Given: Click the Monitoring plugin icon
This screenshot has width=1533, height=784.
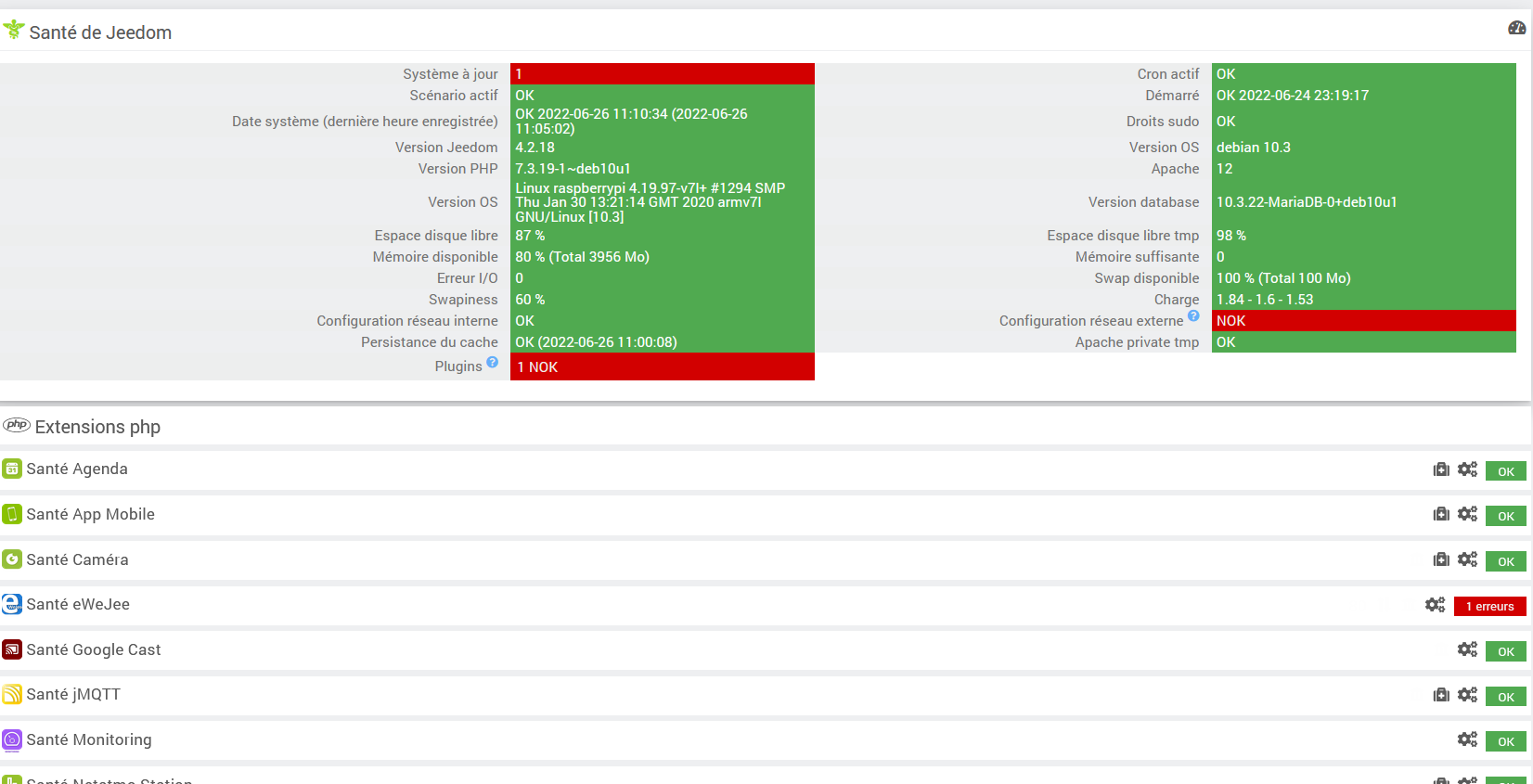Looking at the screenshot, I should (x=12, y=739).
